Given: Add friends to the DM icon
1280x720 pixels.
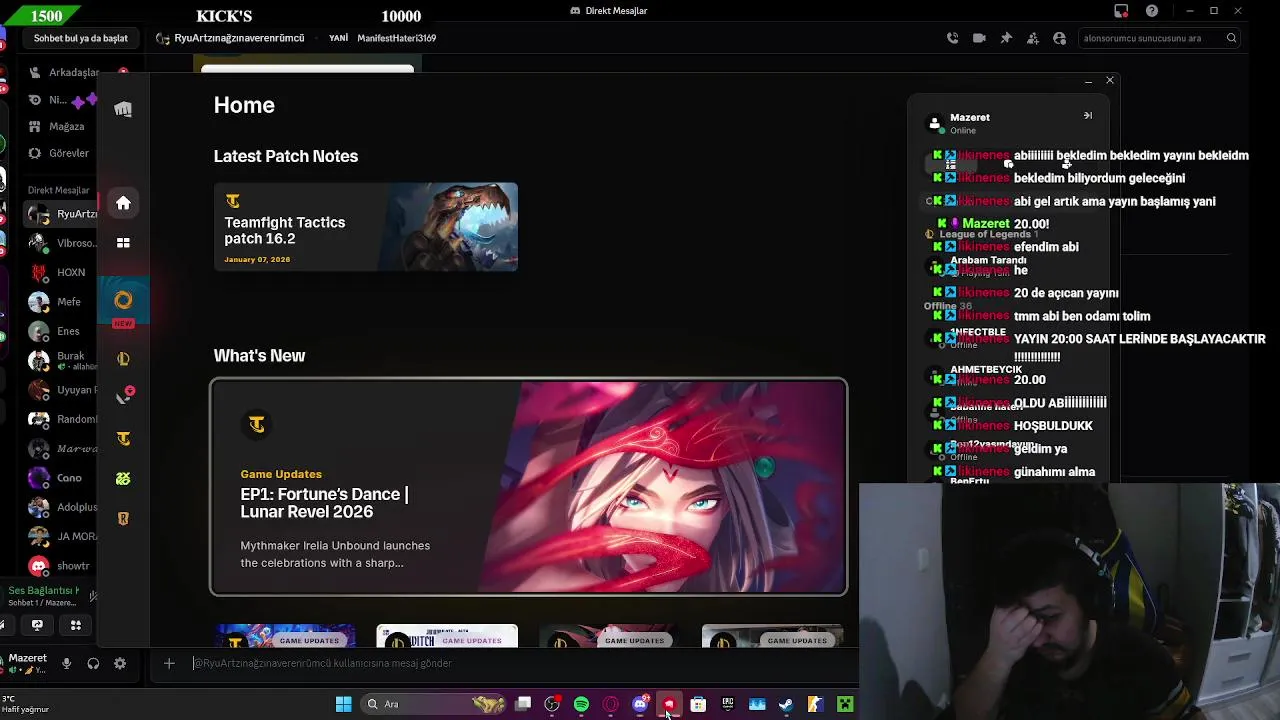Looking at the screenshot, I should (1032, 38).
